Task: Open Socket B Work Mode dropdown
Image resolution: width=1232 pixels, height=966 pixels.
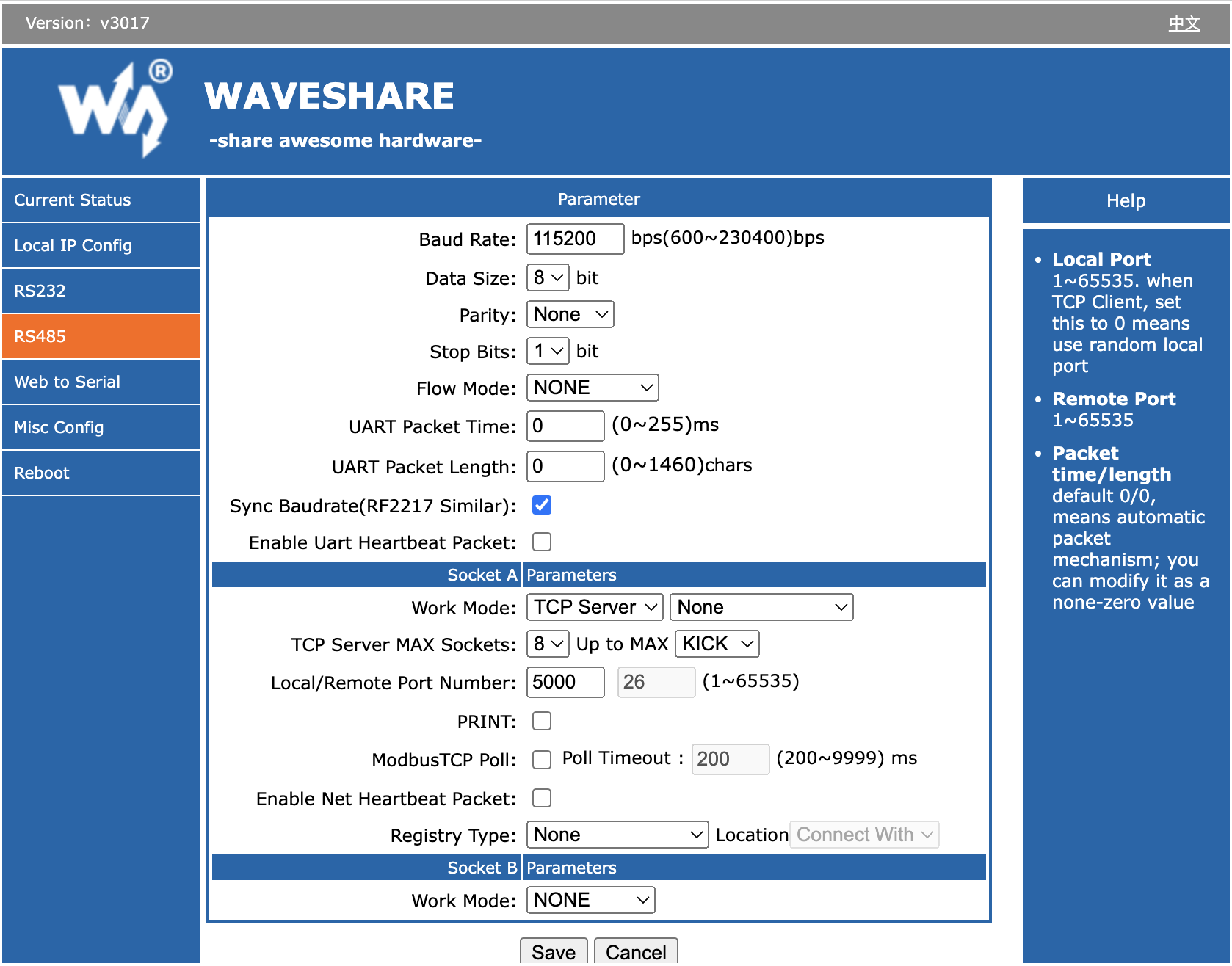Action: click(590, 900)
